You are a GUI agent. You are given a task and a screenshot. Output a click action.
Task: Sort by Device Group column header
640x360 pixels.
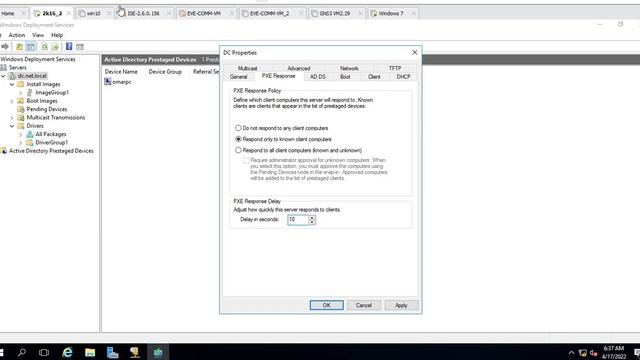pos(165,71)
